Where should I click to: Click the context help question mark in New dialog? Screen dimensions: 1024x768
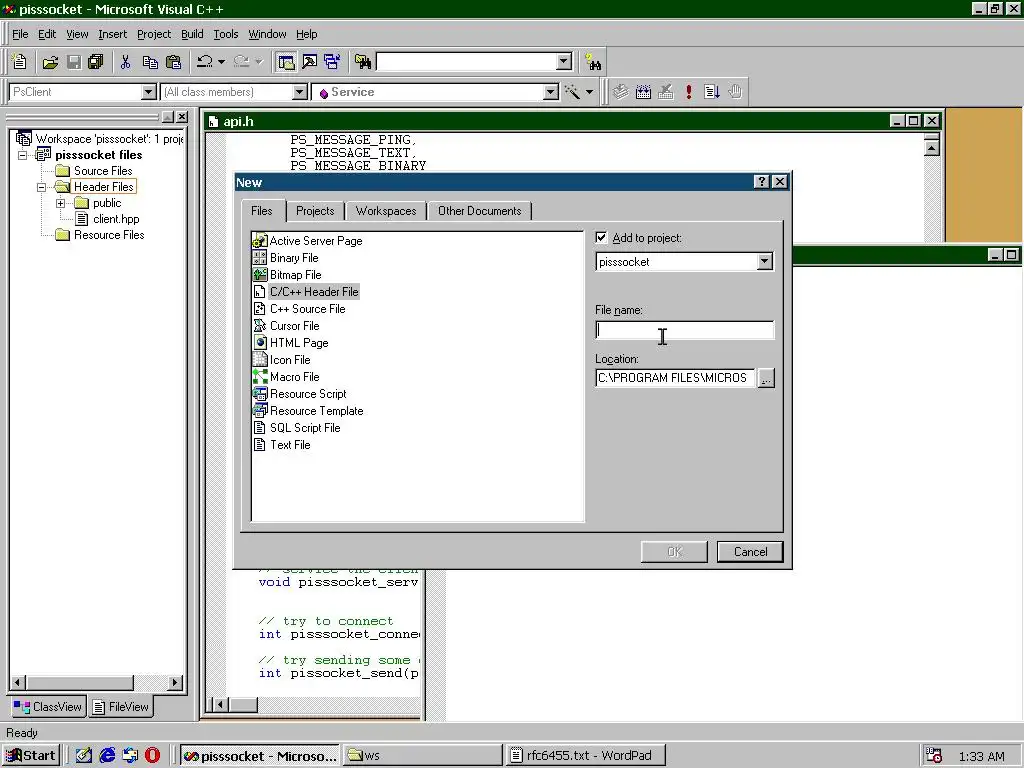click(761, 182)
